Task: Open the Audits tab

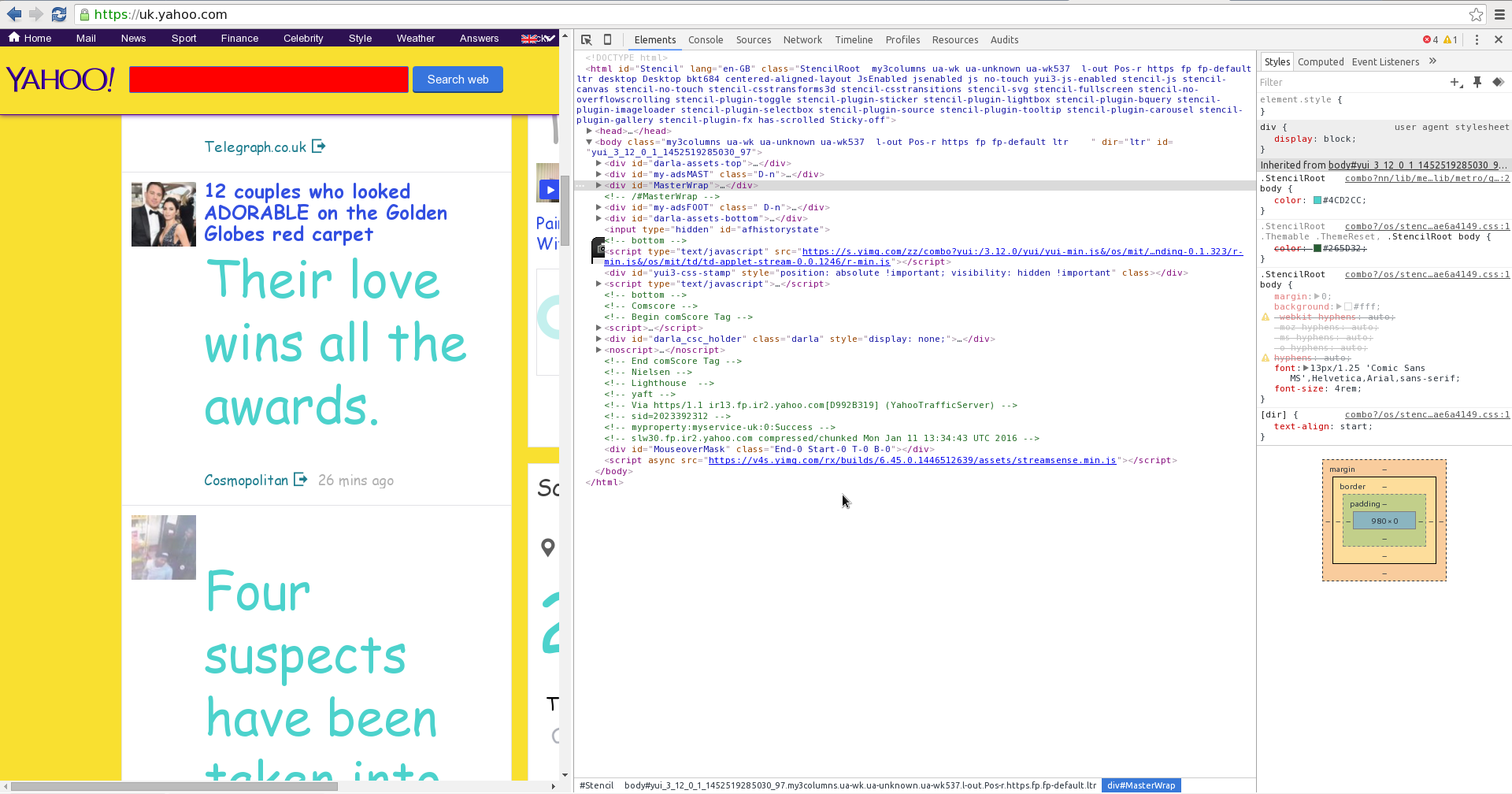Action: (x=1004, y=39)
